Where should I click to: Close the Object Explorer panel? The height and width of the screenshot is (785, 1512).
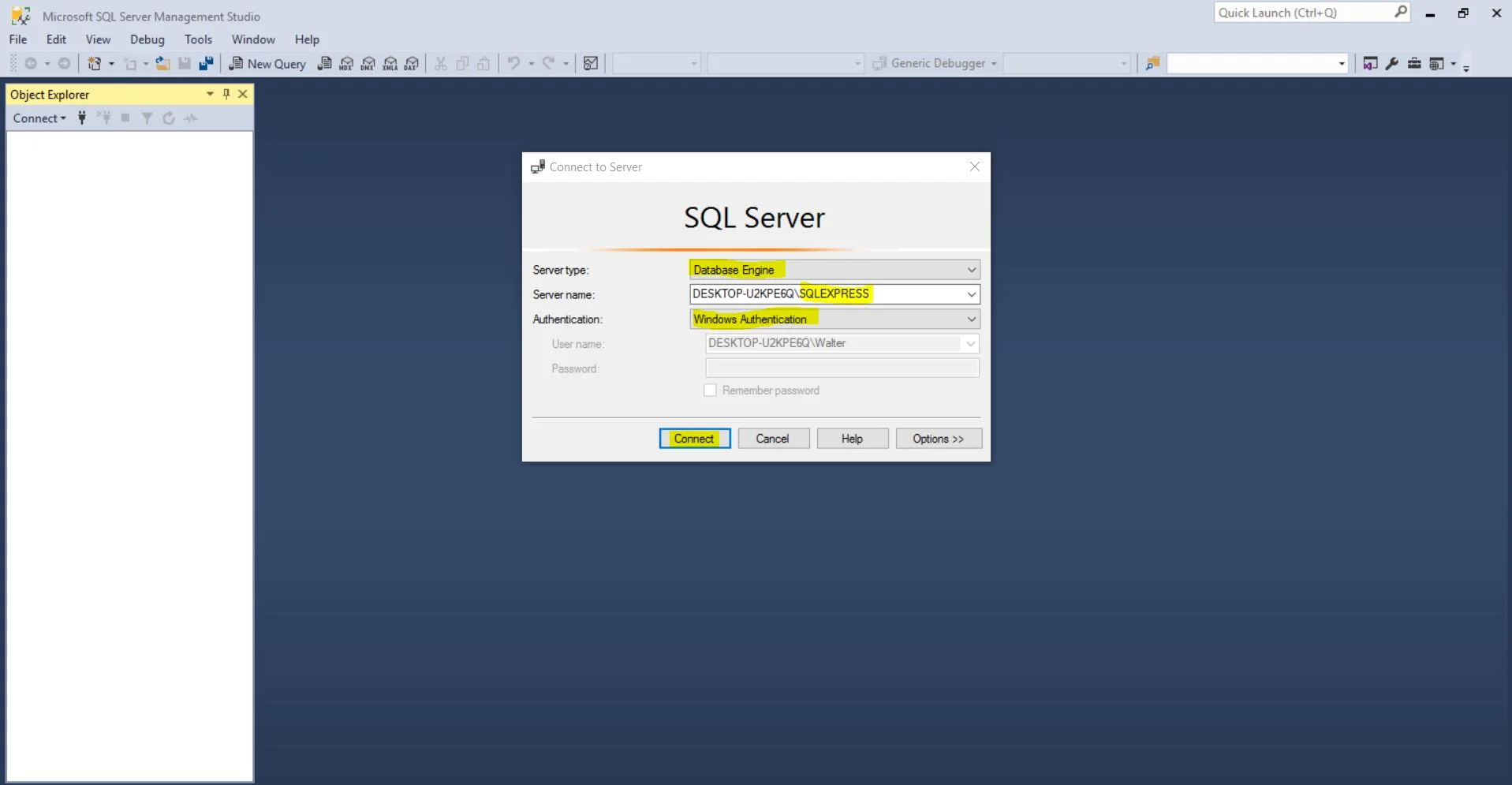(x=243, y=94)
